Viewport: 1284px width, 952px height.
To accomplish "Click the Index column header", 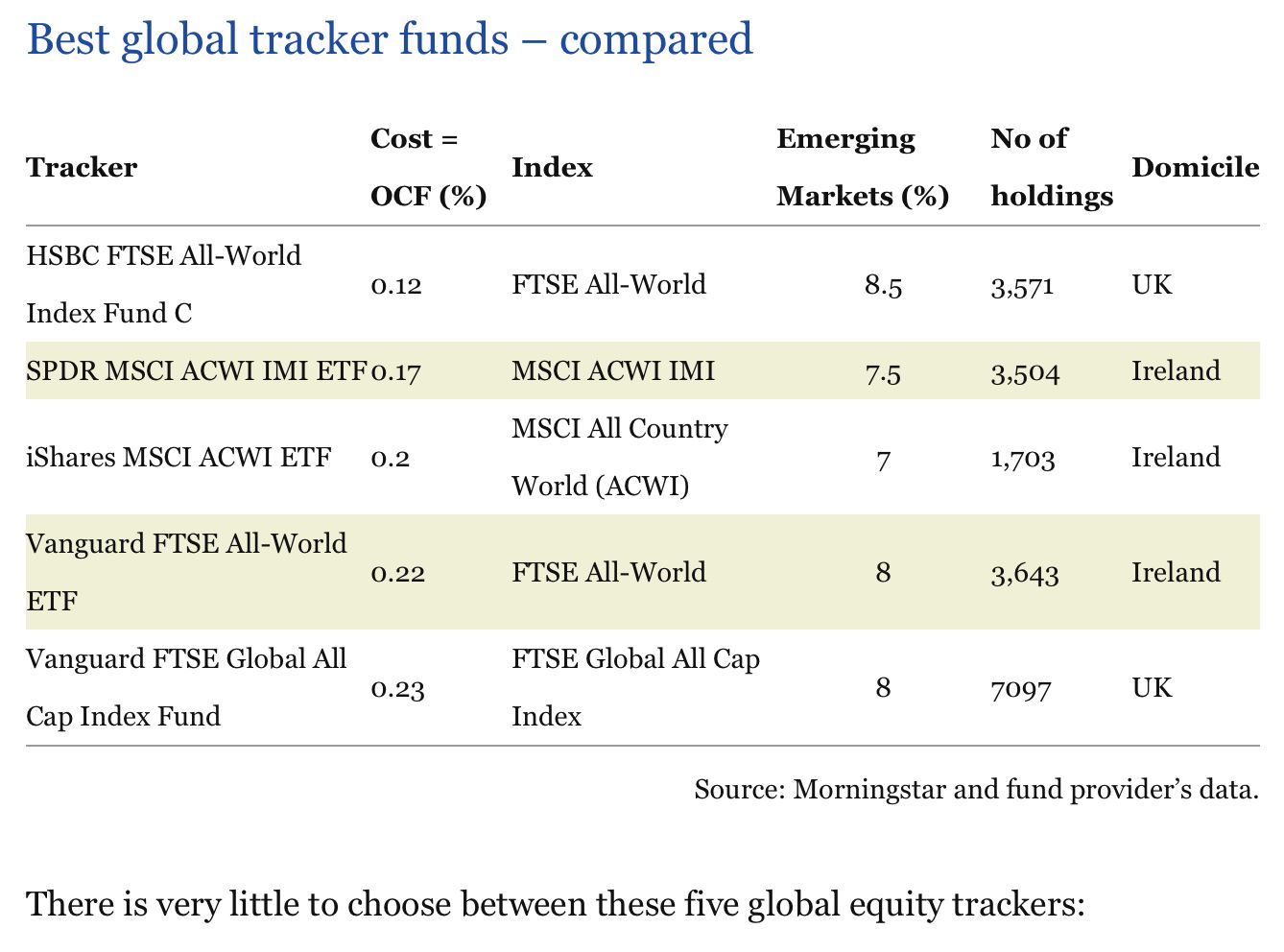I will pos(552,168).
